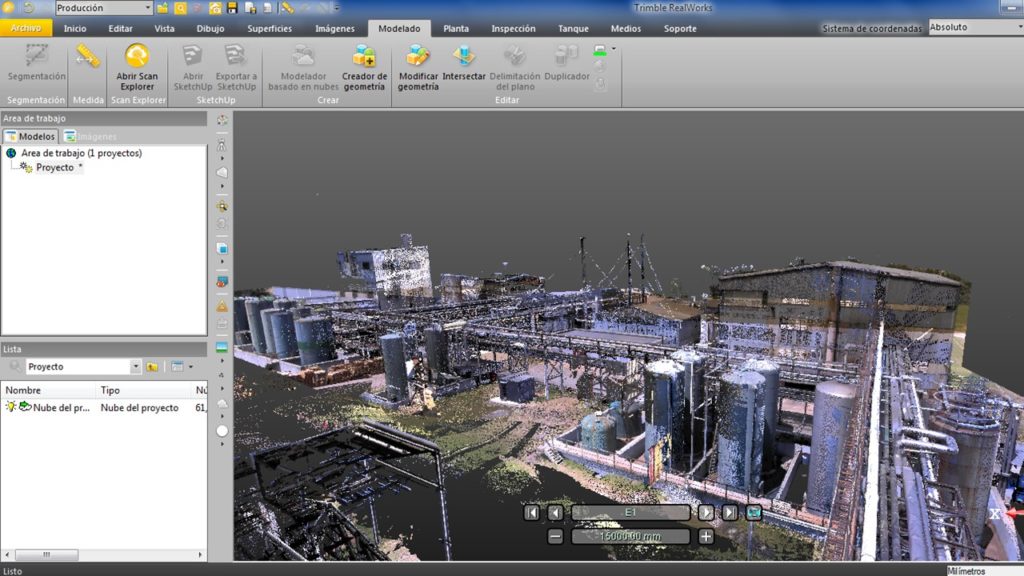Click the camera icon beside station controls
The image size is (1024, 576).
tap(753, 512)
